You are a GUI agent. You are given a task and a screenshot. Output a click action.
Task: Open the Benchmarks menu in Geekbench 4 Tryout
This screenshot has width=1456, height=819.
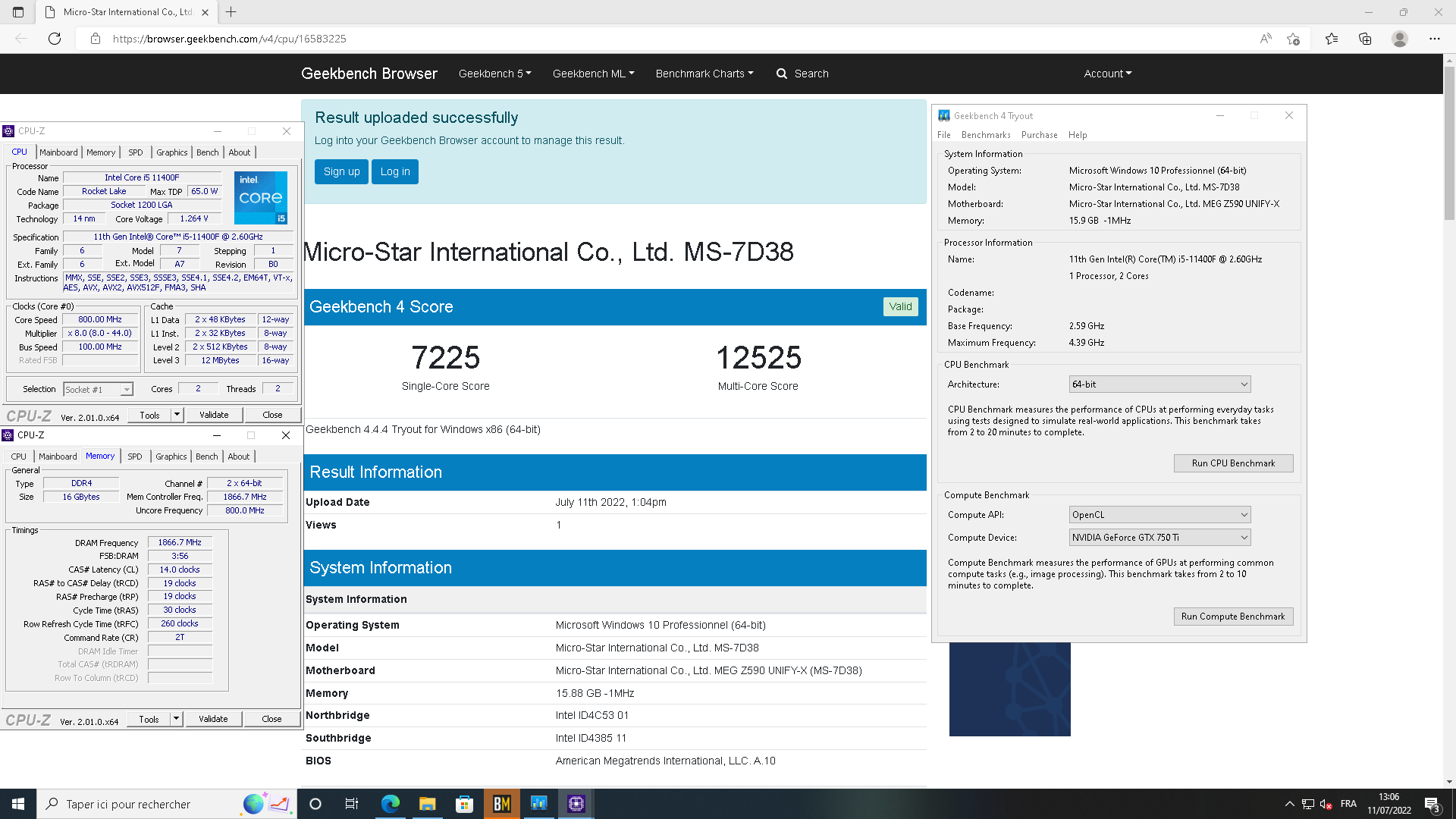986,135
